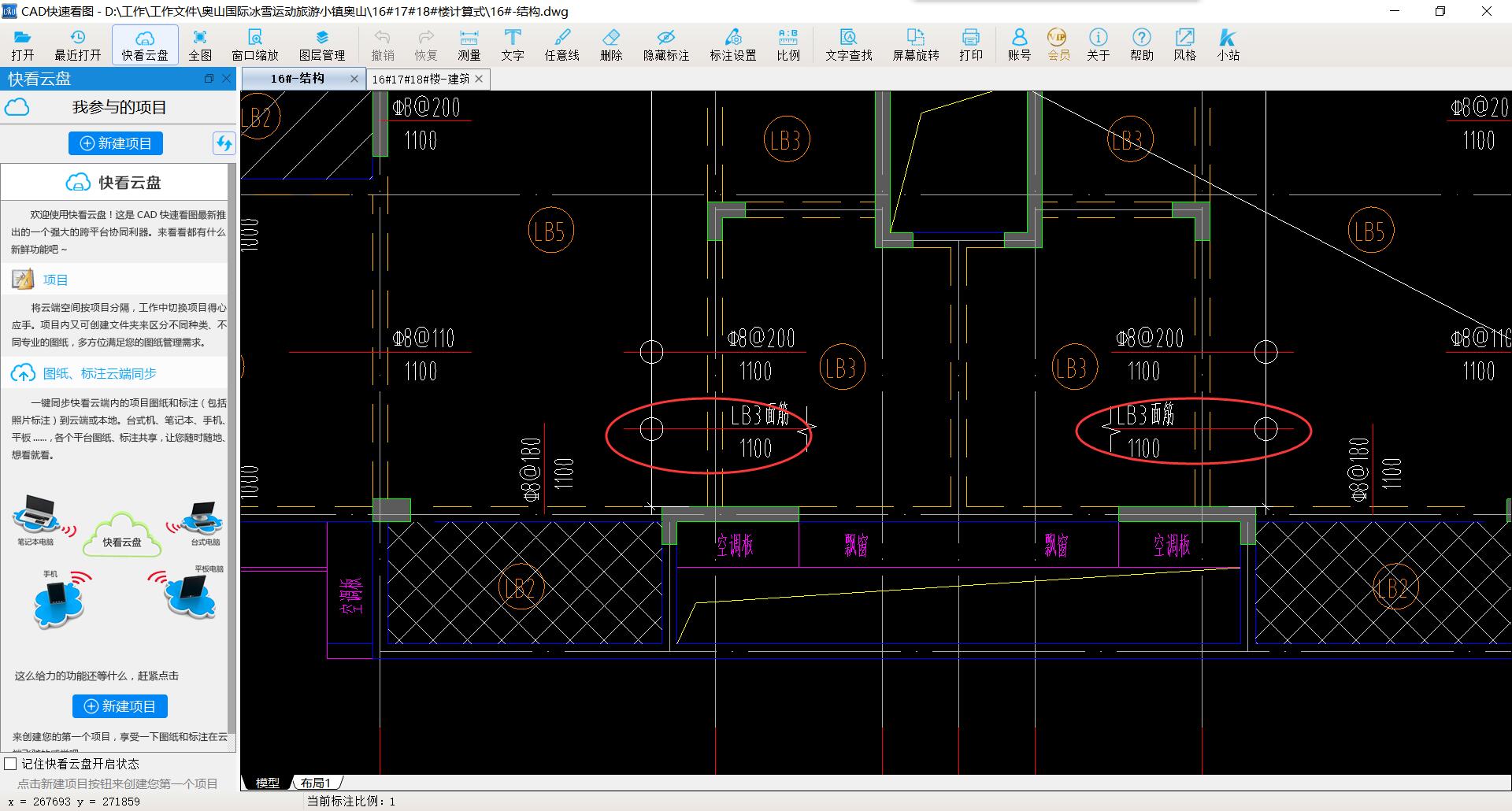Click the 快看云盘 panel vertical scrollbar
1512x811 pixels.
[232, 449]
